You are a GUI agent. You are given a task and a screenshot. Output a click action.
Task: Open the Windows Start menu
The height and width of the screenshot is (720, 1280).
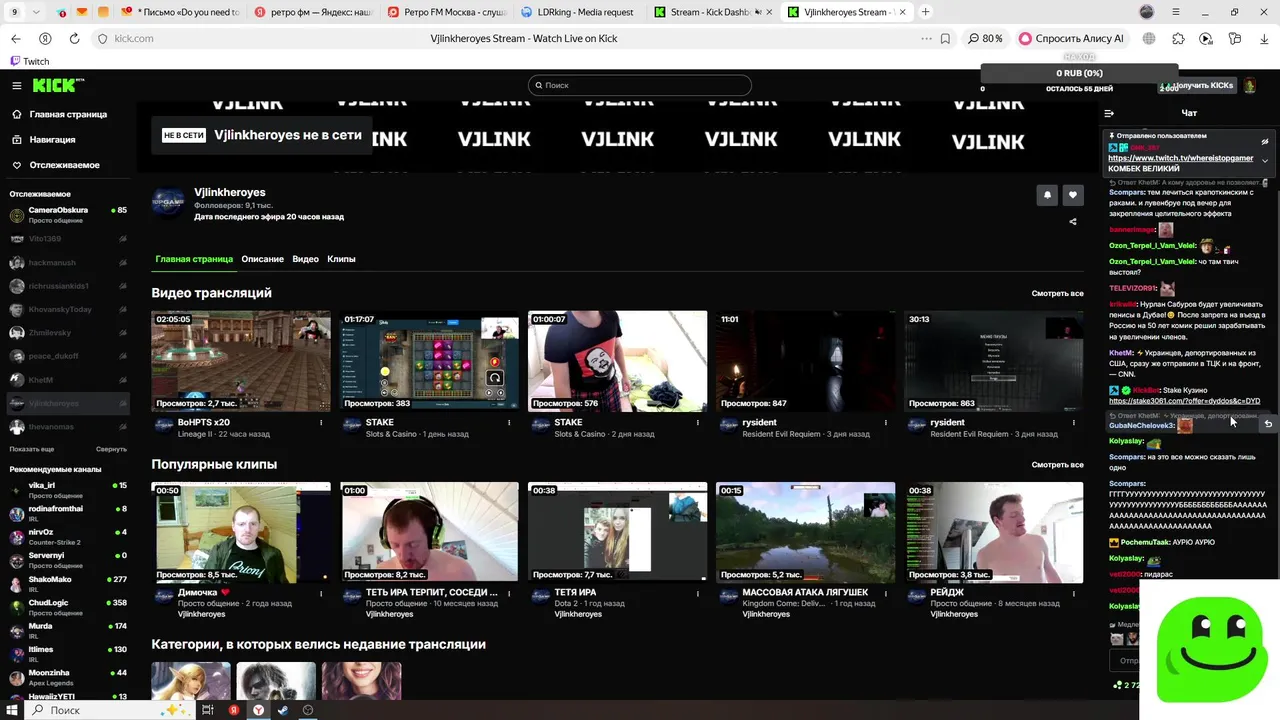tap(13, 710)
